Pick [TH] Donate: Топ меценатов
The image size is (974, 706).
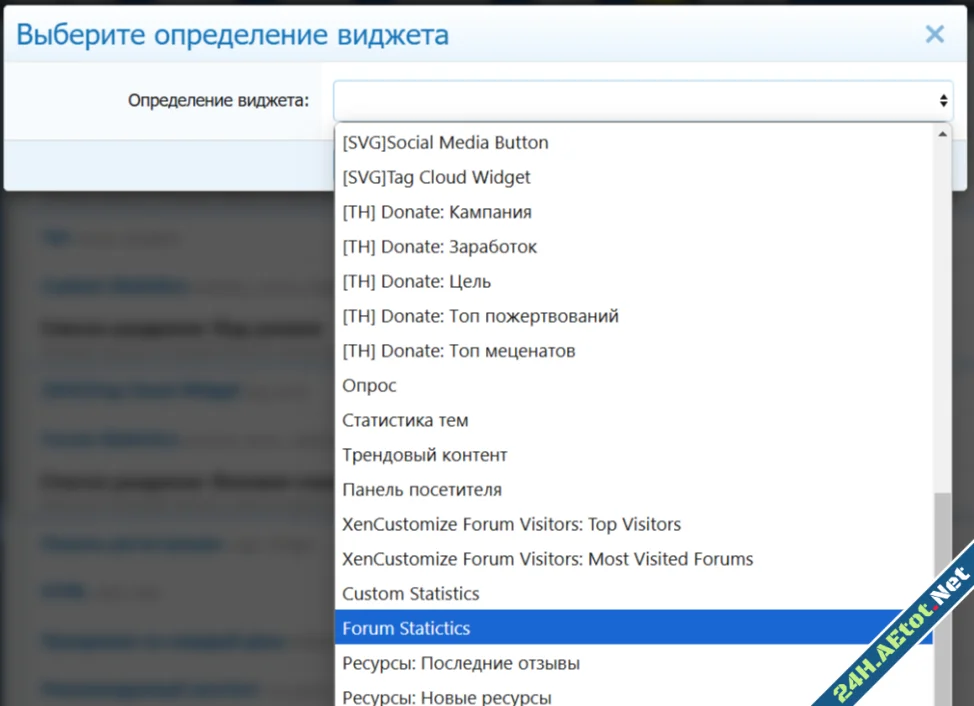click(458, 351)
